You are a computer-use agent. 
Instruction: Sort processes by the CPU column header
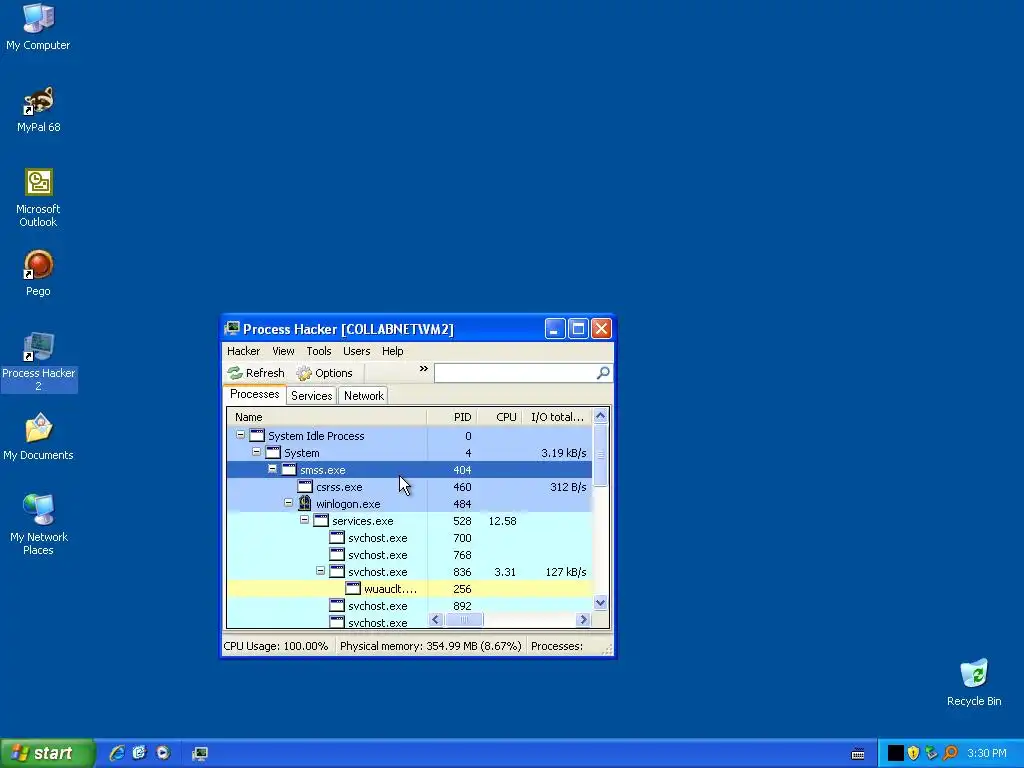[500, 417]
